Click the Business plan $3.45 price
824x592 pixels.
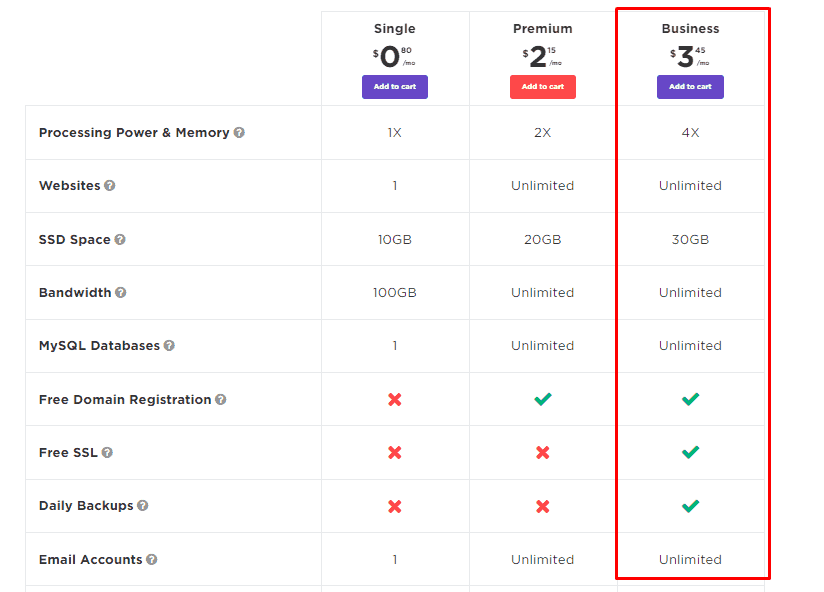point(689,57)
